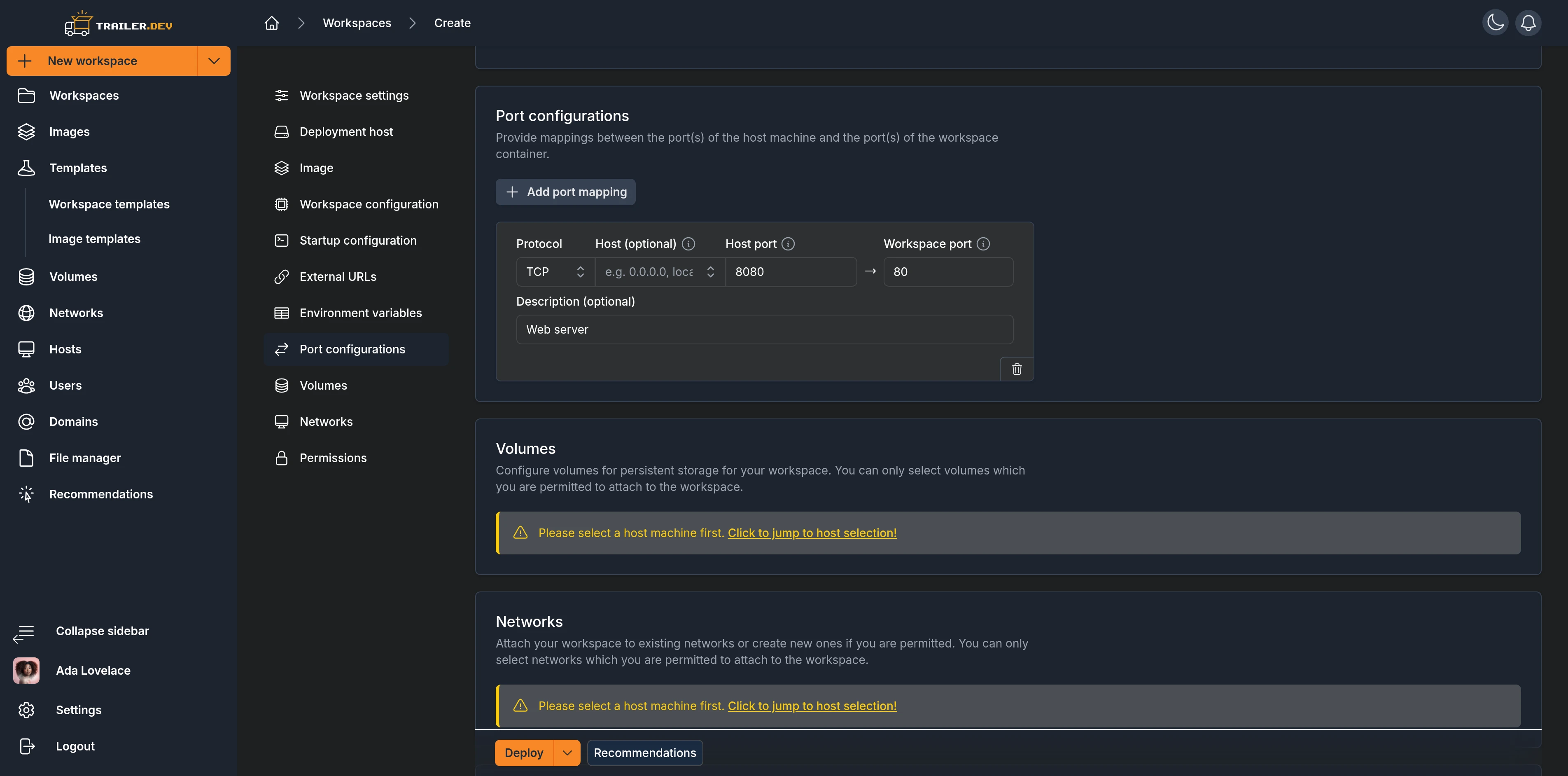Click the host selection link under Volumes
Image resolution: width=1568 pixels, height=776 pixels.
(x=812, y=533)
